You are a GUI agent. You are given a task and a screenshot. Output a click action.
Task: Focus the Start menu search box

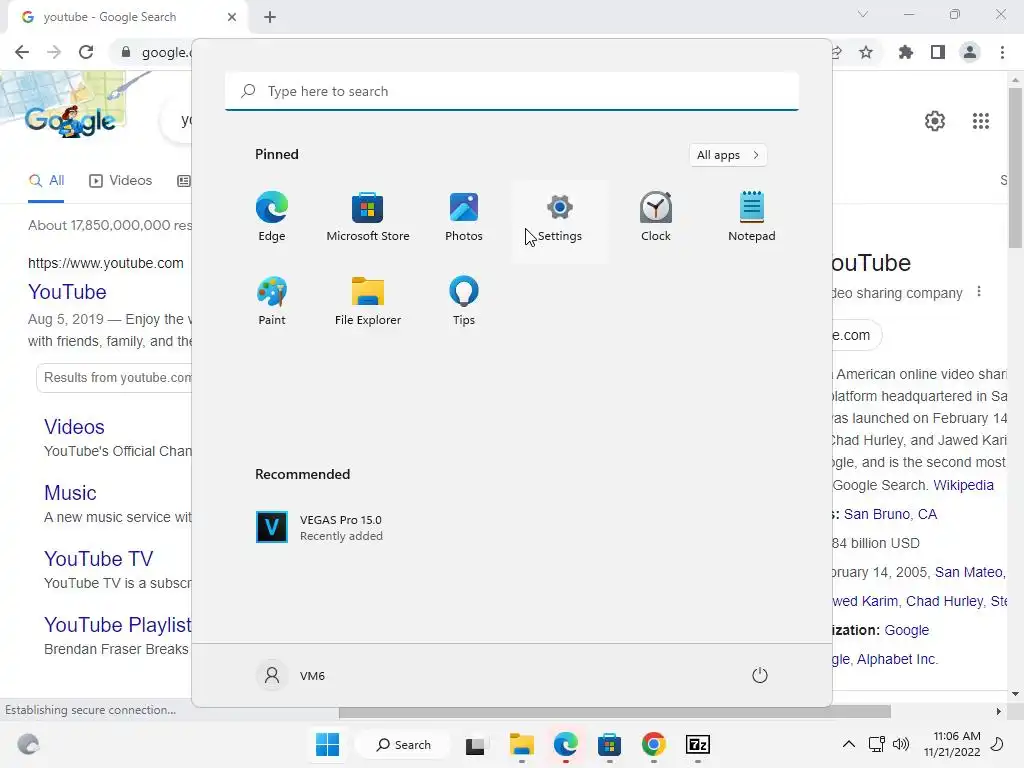point(512,91)
